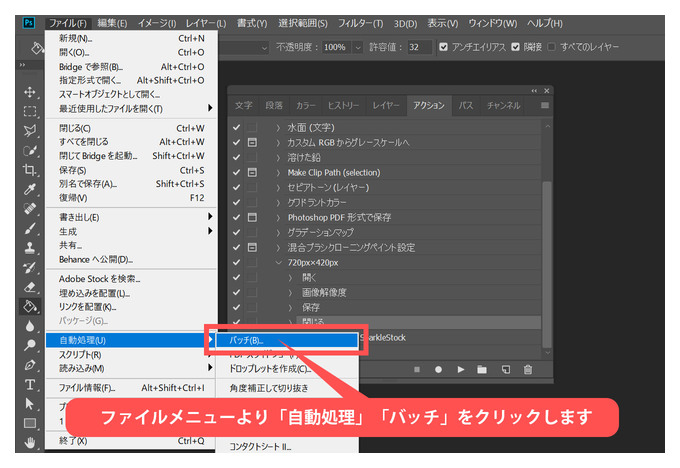Select the Clone Stamp tool
This screenshot has height=468, width=680.
[x=29, y=248]
